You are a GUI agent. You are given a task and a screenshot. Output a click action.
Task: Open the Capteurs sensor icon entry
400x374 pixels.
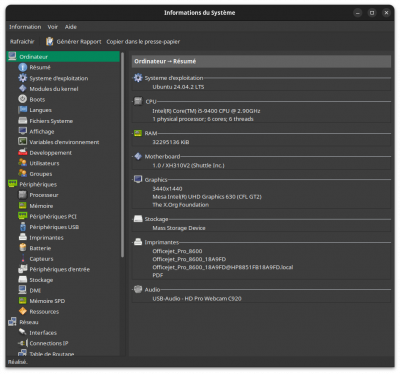tap(23, 258)
